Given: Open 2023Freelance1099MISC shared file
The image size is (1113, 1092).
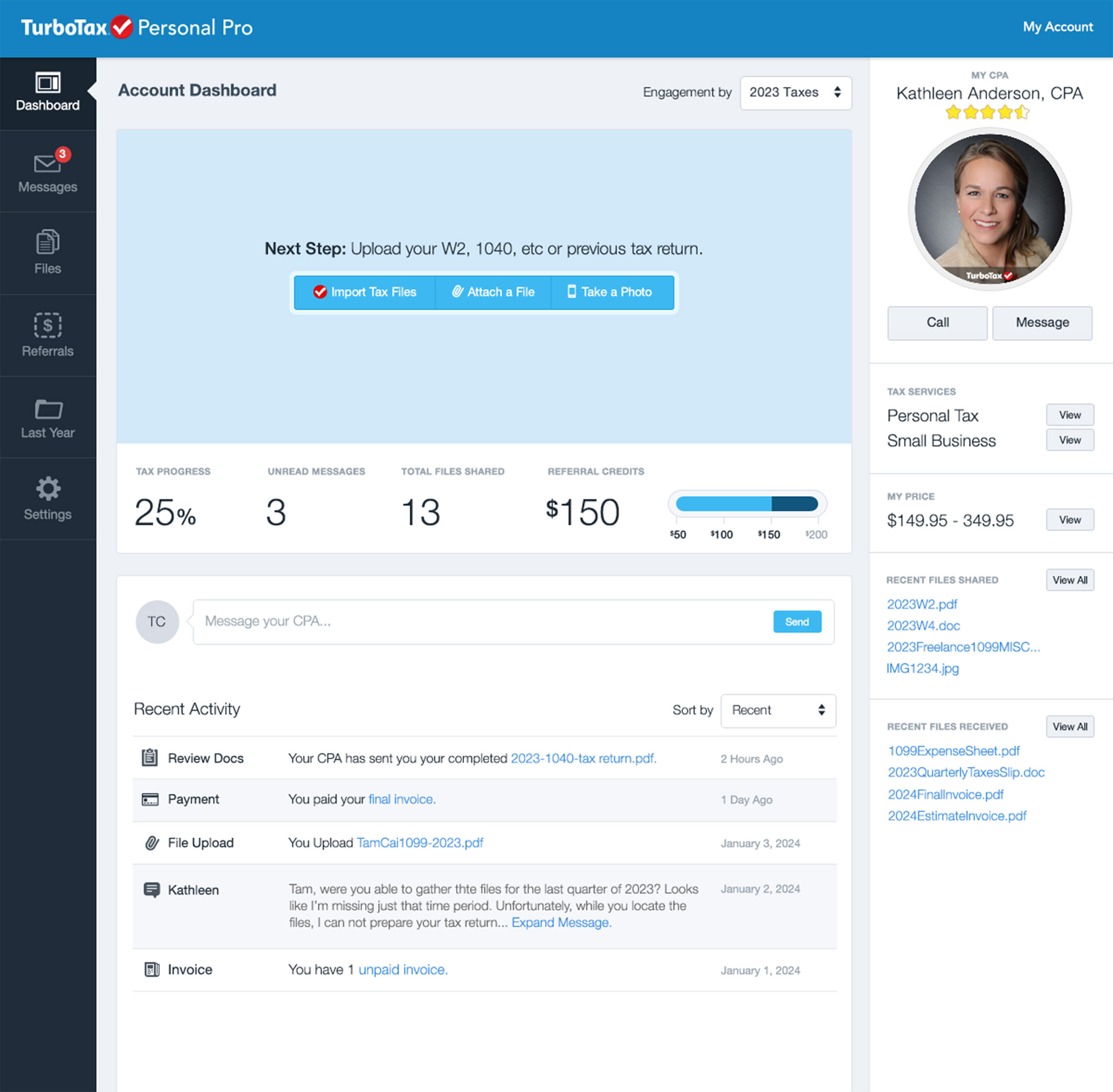Looking at the screenshot, I should 963,647.
